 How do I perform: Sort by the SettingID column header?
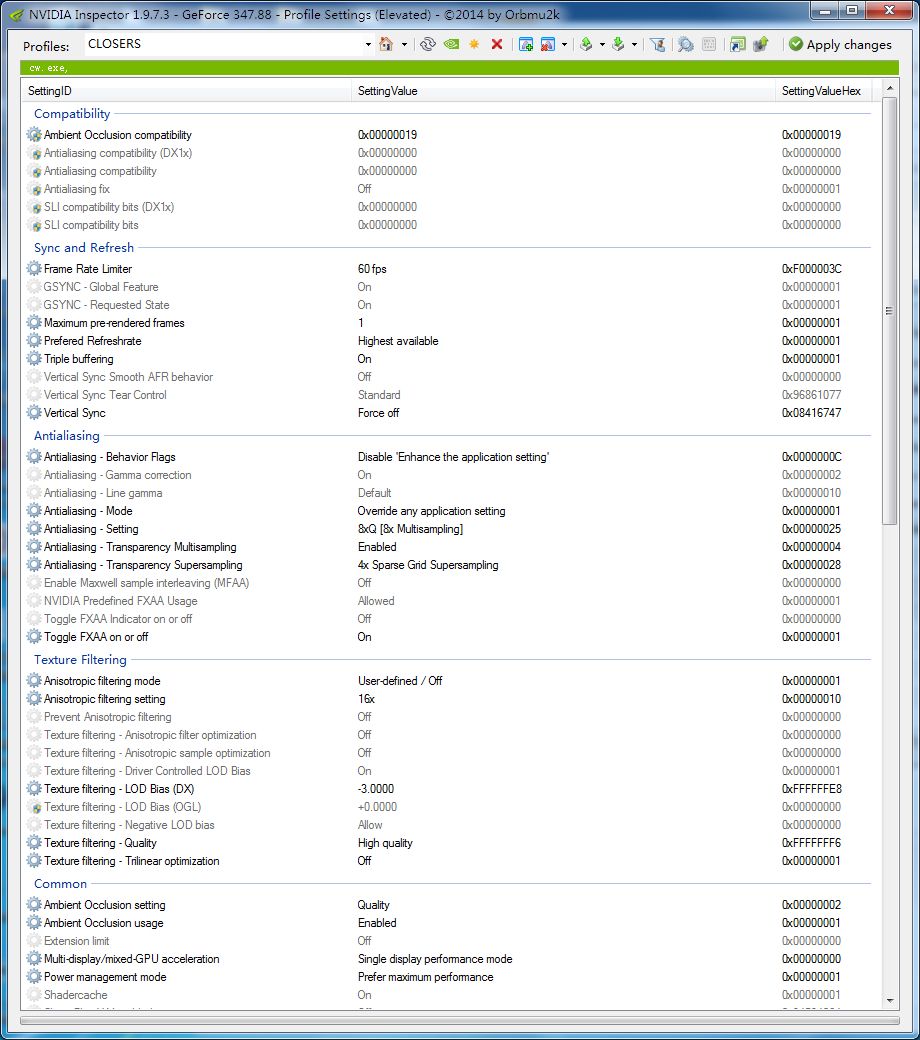click(x=187, y=91)
